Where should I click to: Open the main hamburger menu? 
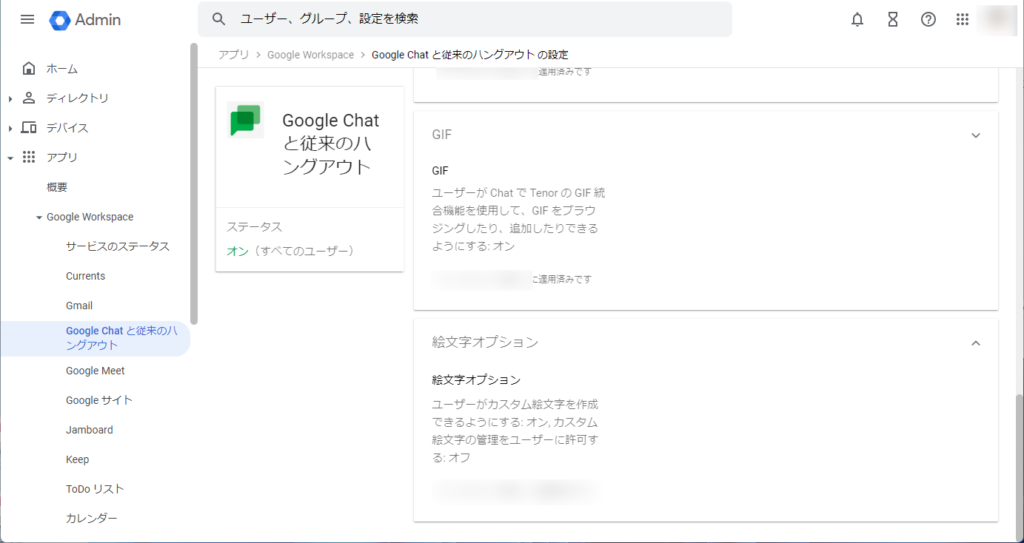coord(27,19)
